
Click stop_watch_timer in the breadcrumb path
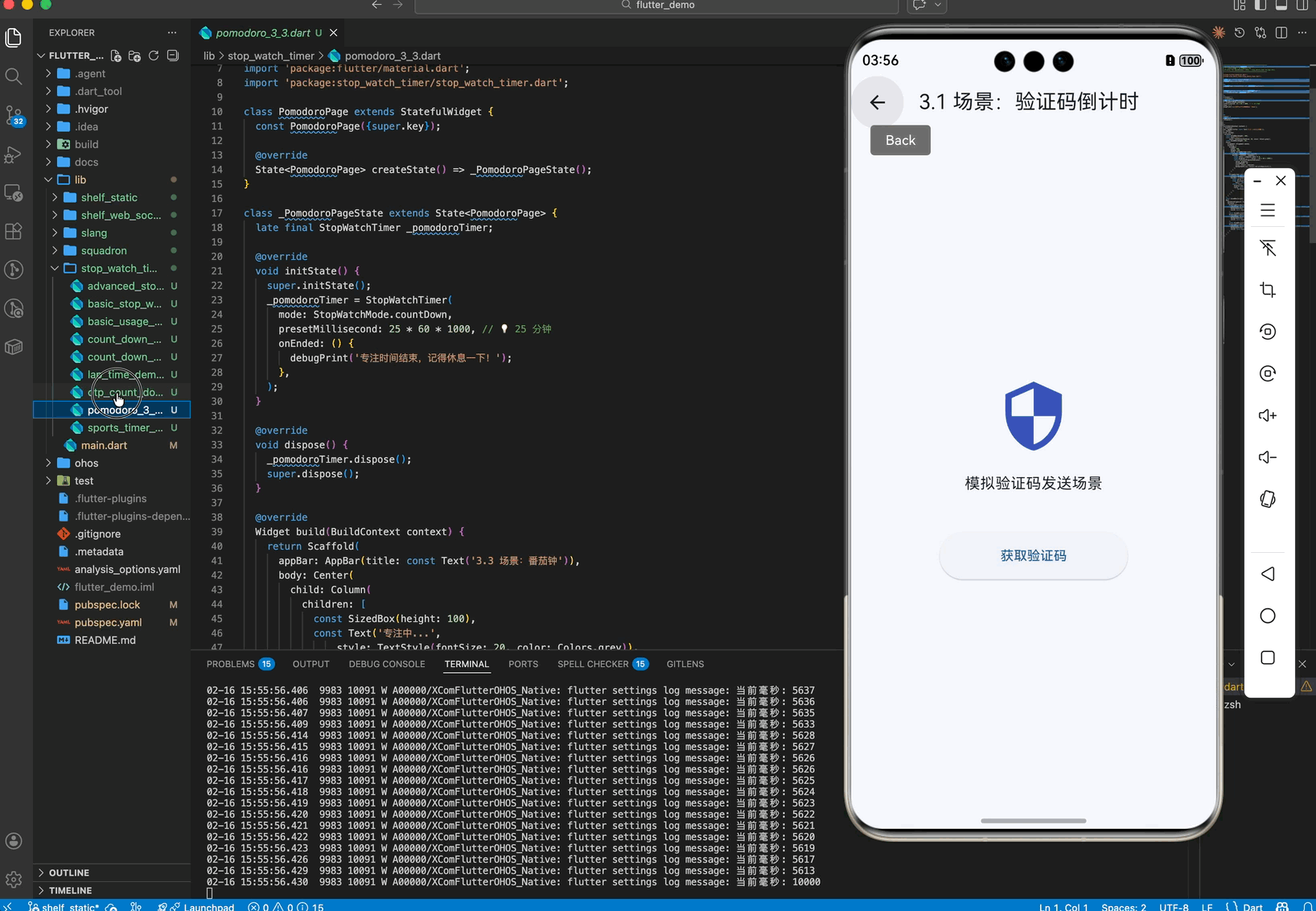click(271, 56)
